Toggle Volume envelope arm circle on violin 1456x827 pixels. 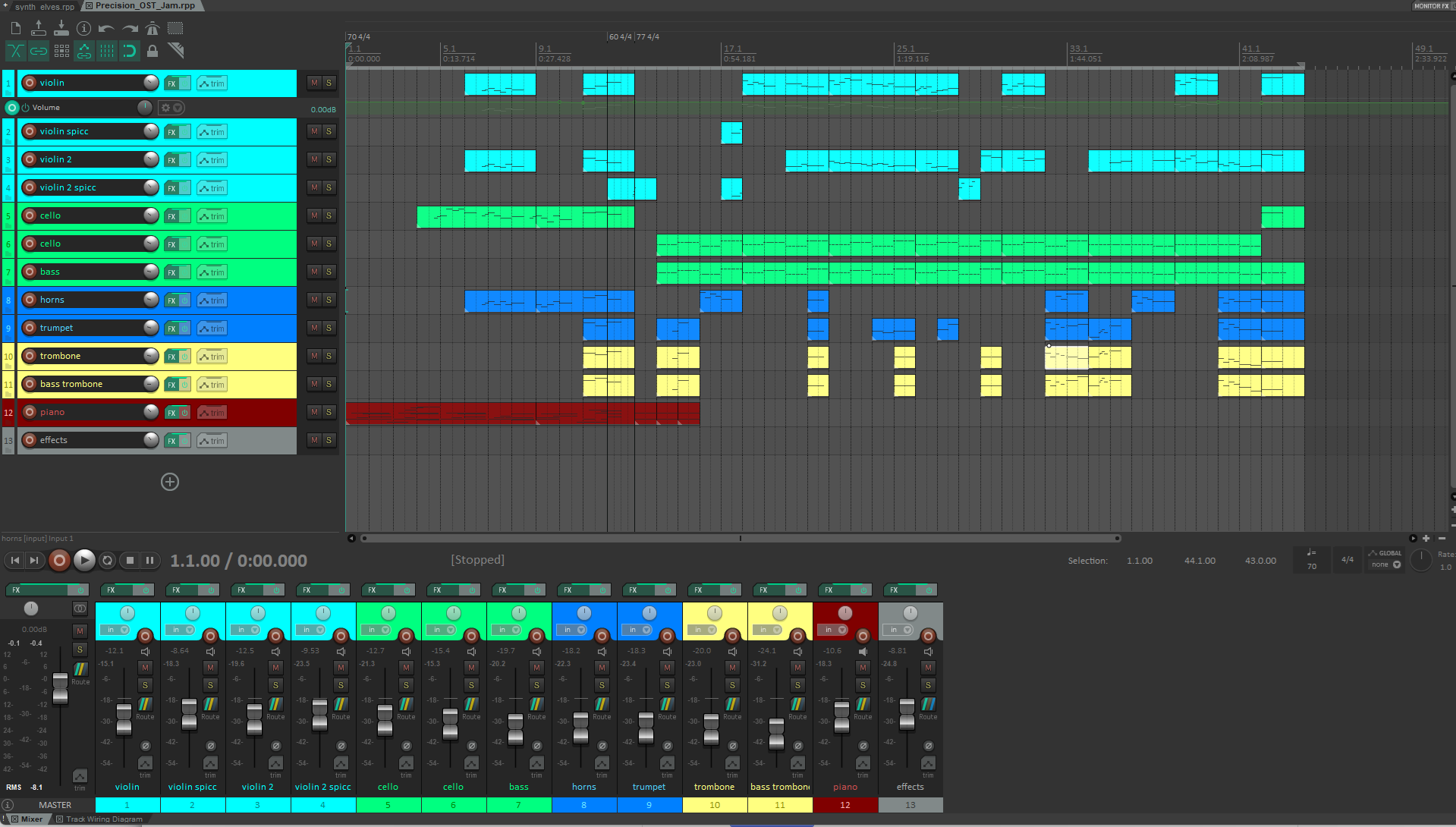point(11,108)
